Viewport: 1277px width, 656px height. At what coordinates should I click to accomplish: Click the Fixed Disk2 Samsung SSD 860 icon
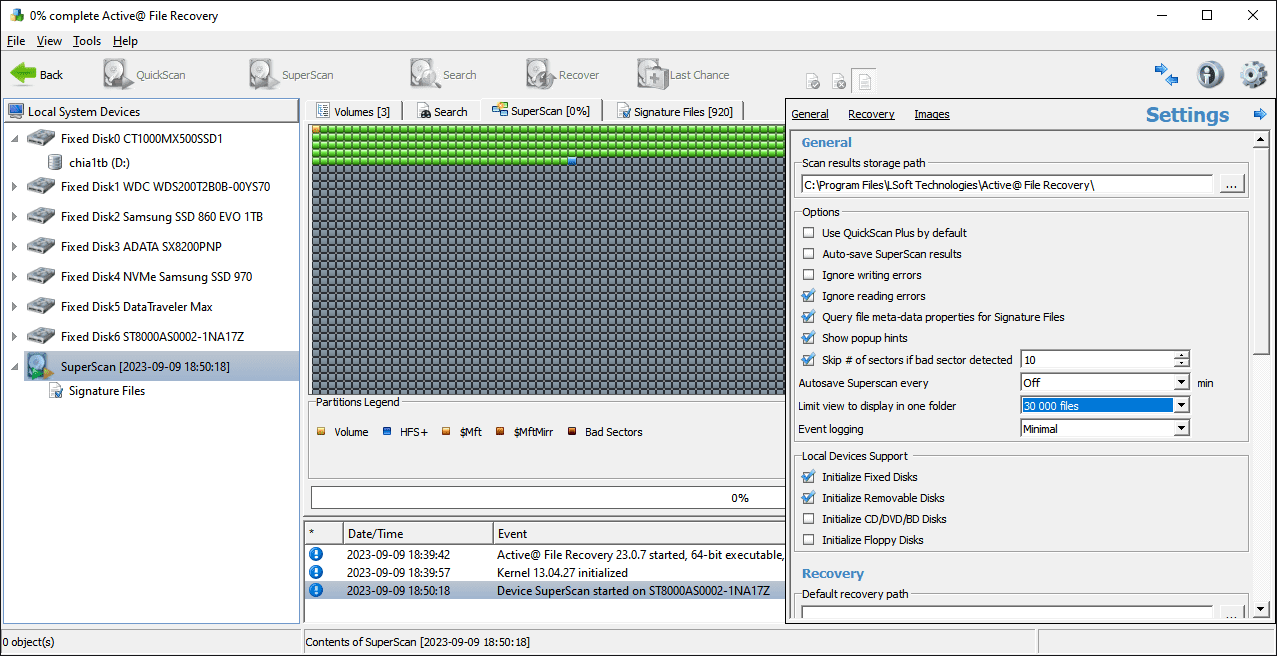[x=41, y=216]
